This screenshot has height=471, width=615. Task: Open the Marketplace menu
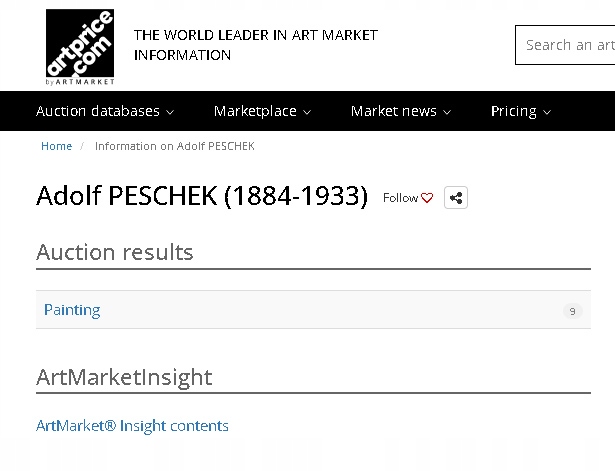click(x=256, y=111)
